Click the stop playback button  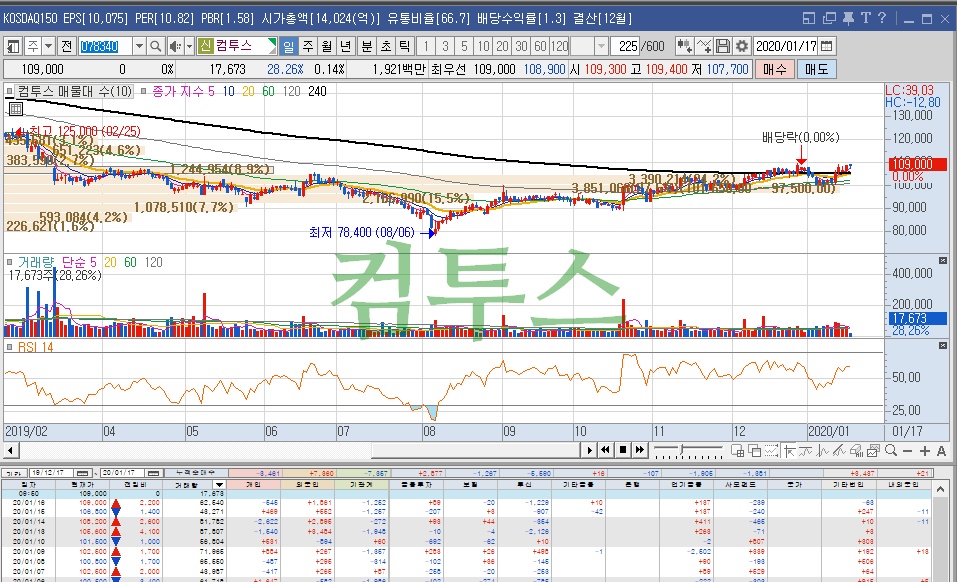pyautogui.click(x=623, y=450)
